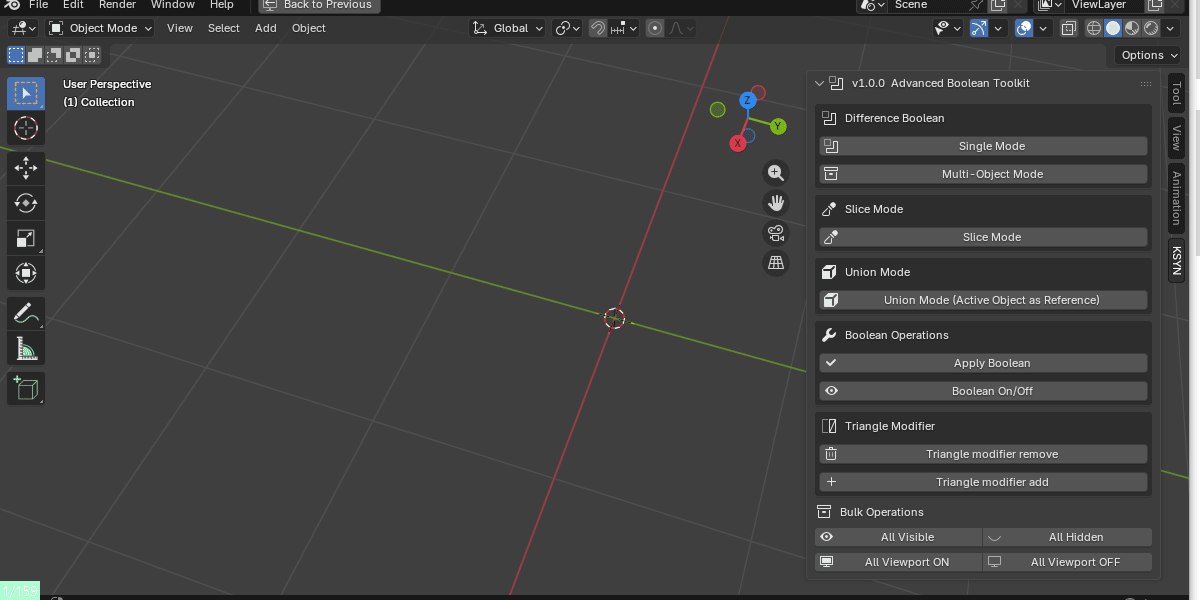Toggle proportional editing
Screen dimensions: 1200x600
pos(655,28)
